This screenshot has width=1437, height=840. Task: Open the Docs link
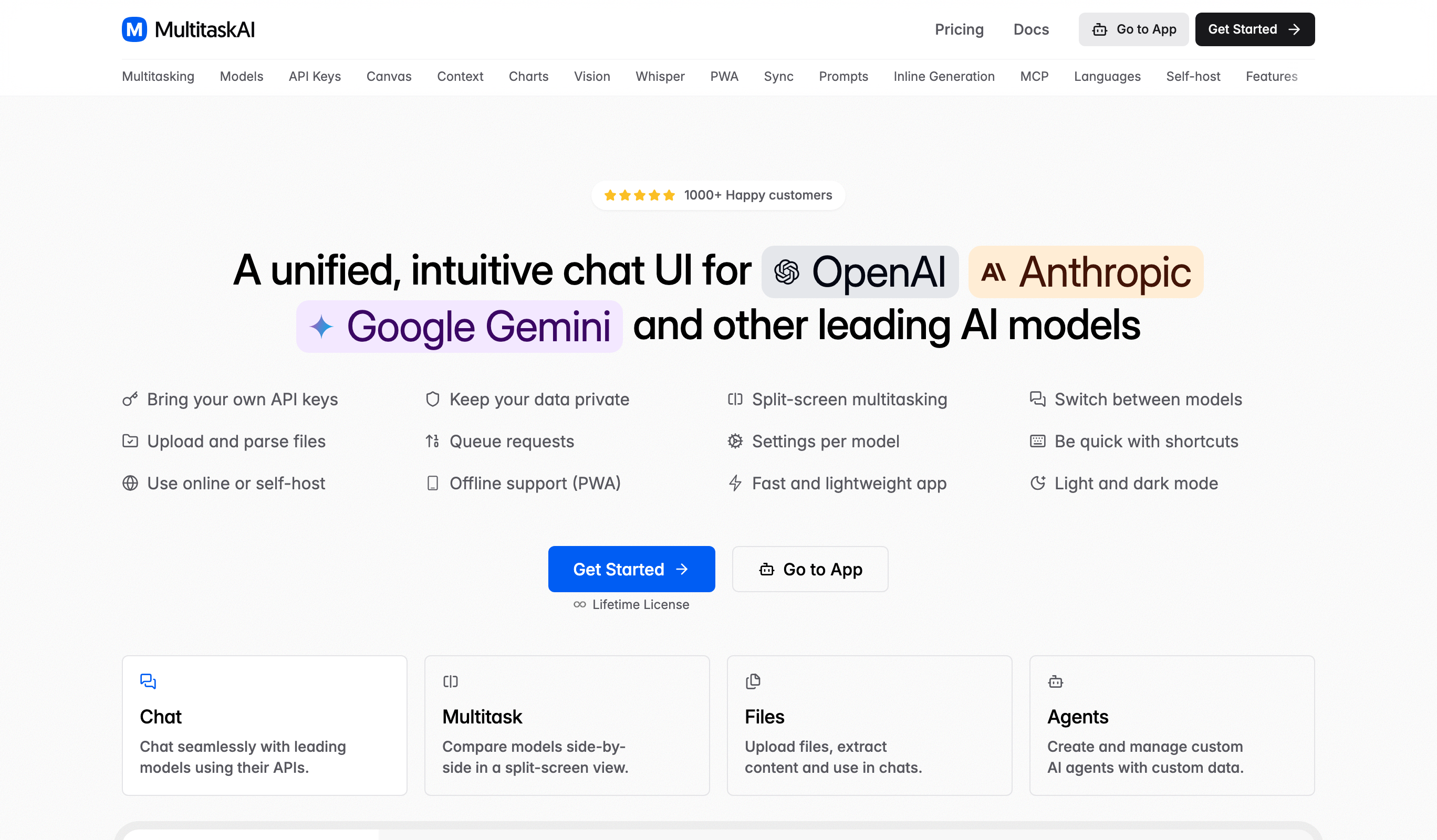click(x=1030, y=29)
